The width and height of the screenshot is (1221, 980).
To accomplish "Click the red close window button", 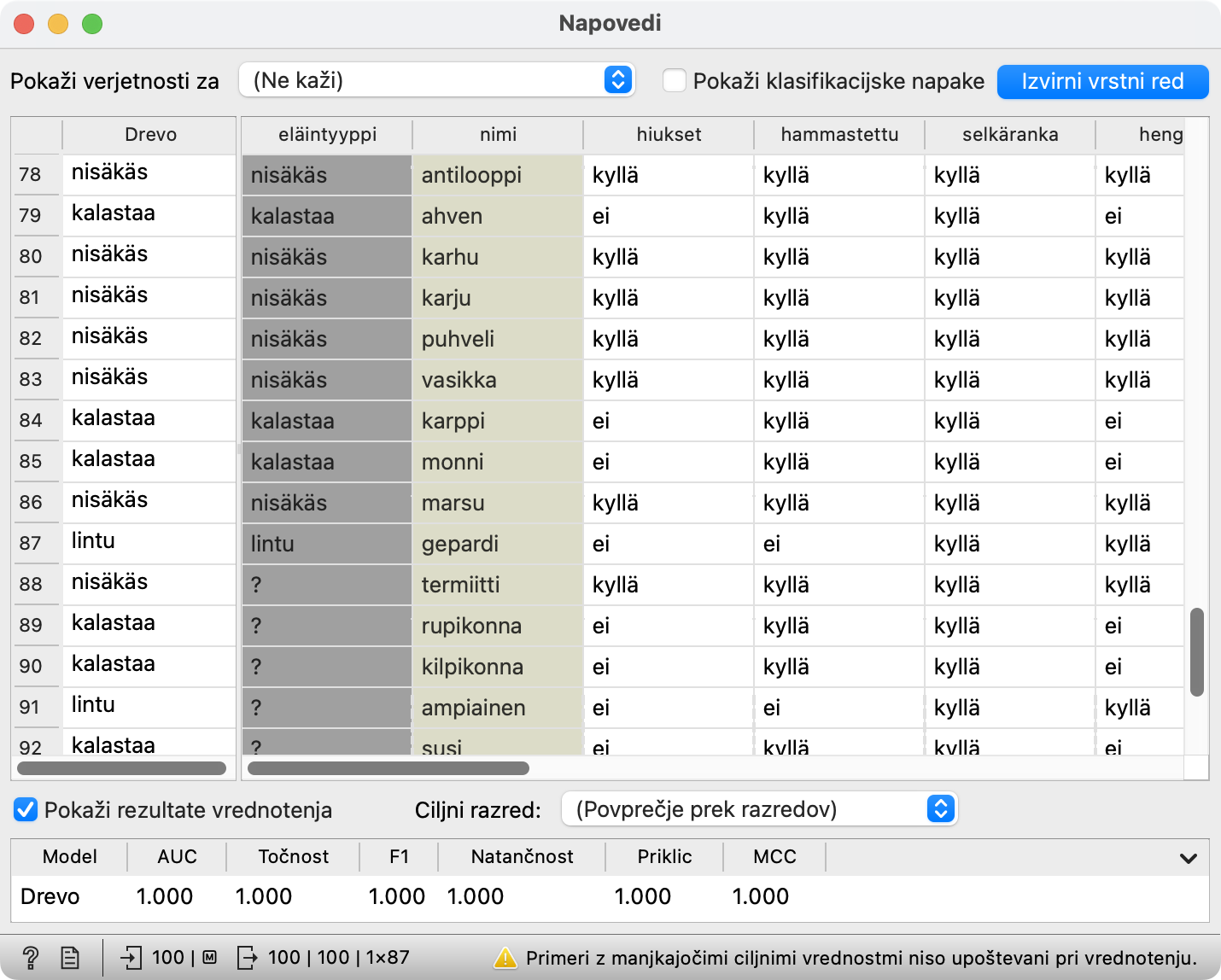I will coord(24,24).
